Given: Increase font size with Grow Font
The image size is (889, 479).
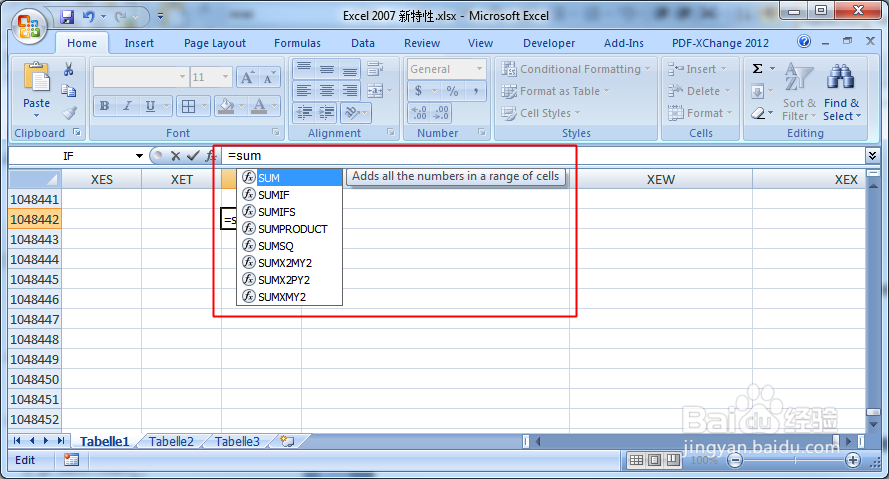Looking at the screenshot, I should pyautogui.click(x=247, y=78).
